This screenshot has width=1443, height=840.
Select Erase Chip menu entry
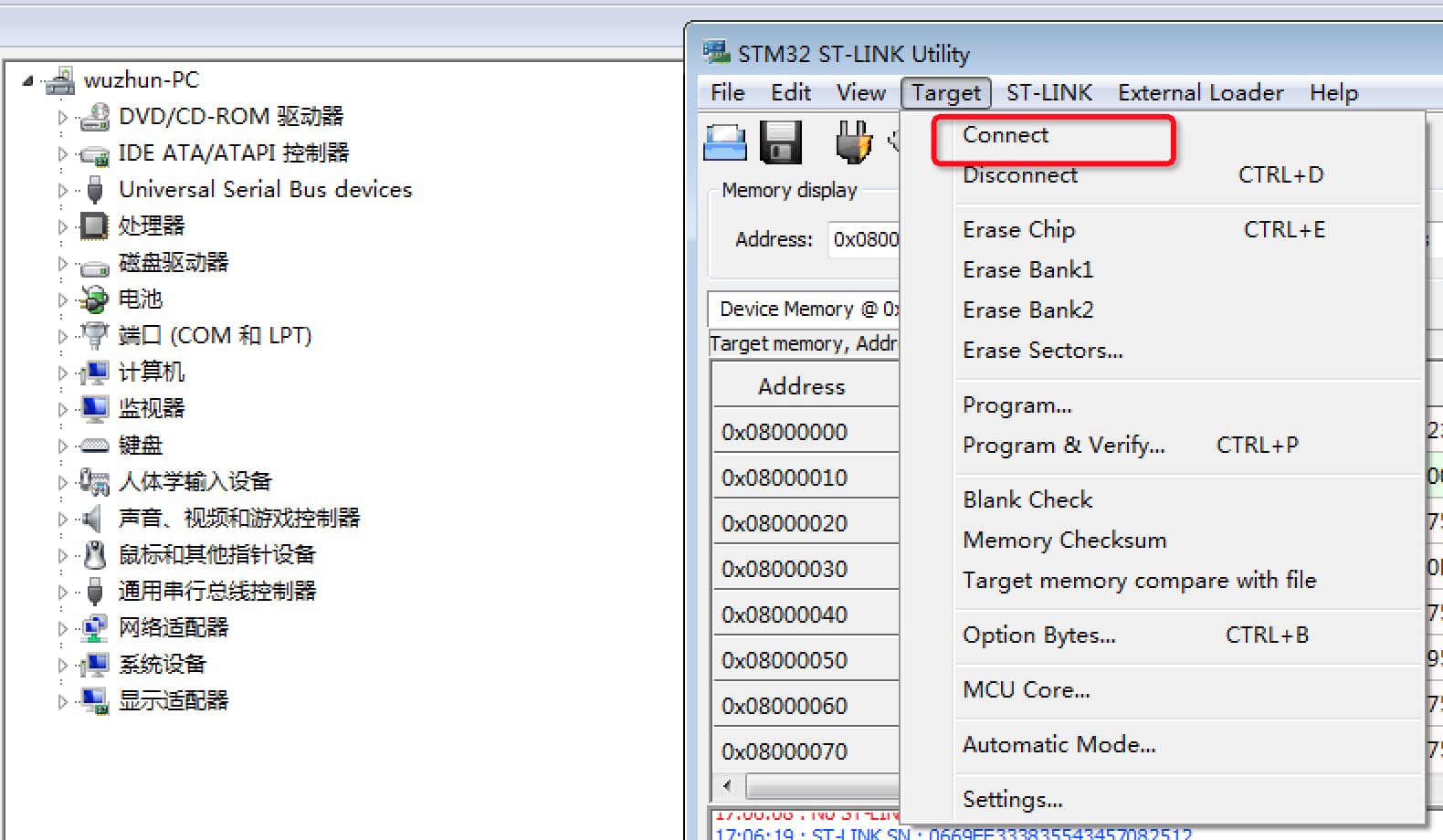tap(1163, 230)
